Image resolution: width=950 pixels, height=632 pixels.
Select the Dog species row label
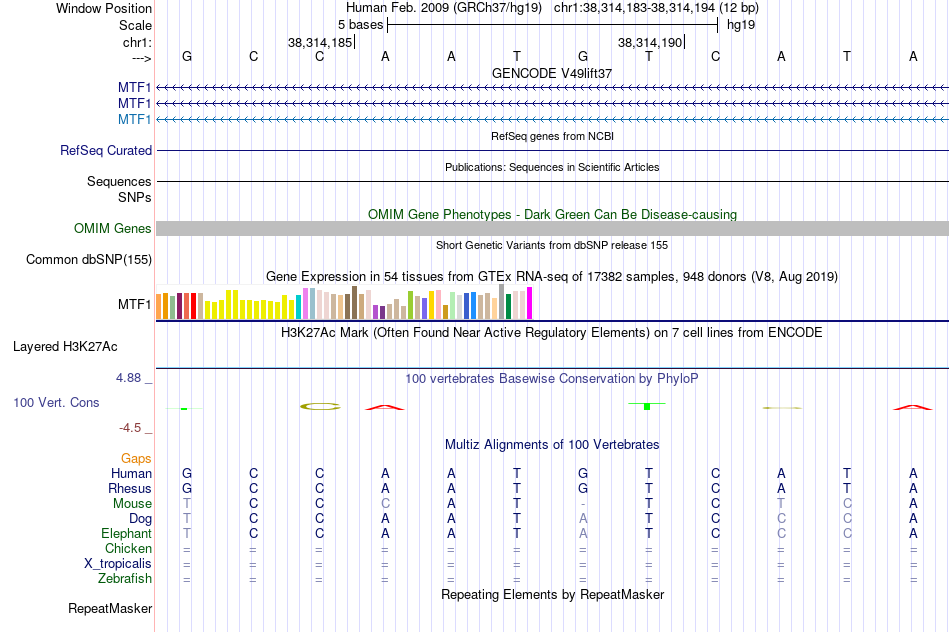click(x=141, y=519)
